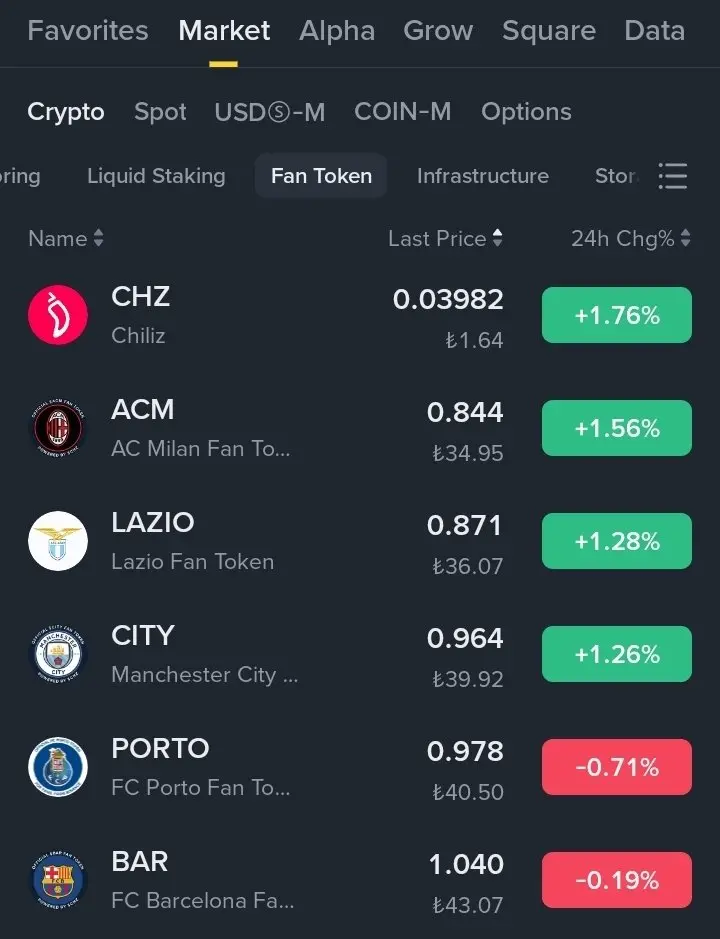Sort by Last Price arrows
This screenshot has height=939, width=720.
coord(498,238)
